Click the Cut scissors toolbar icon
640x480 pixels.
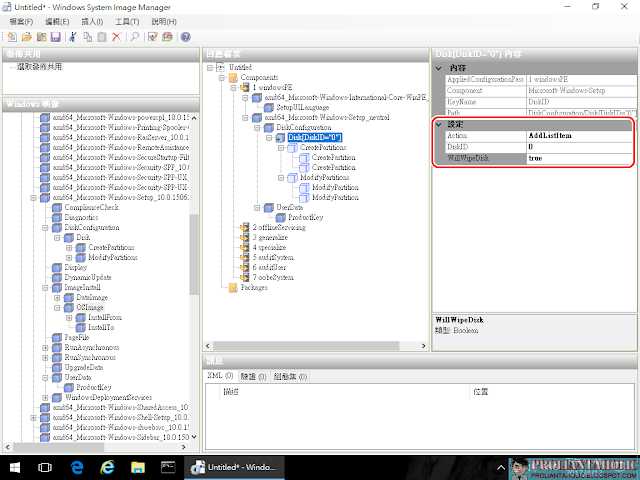coord(73,37)
